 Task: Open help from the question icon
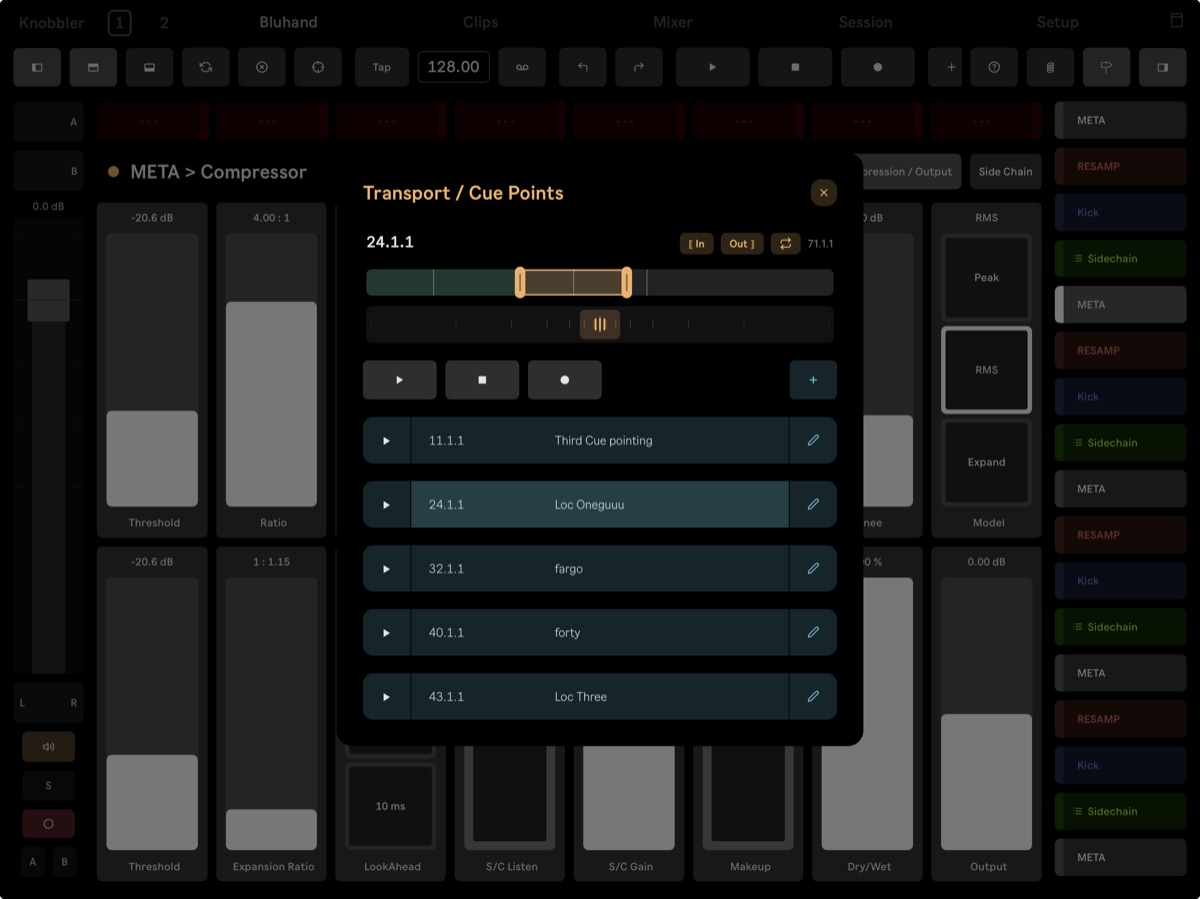(994, 67)
